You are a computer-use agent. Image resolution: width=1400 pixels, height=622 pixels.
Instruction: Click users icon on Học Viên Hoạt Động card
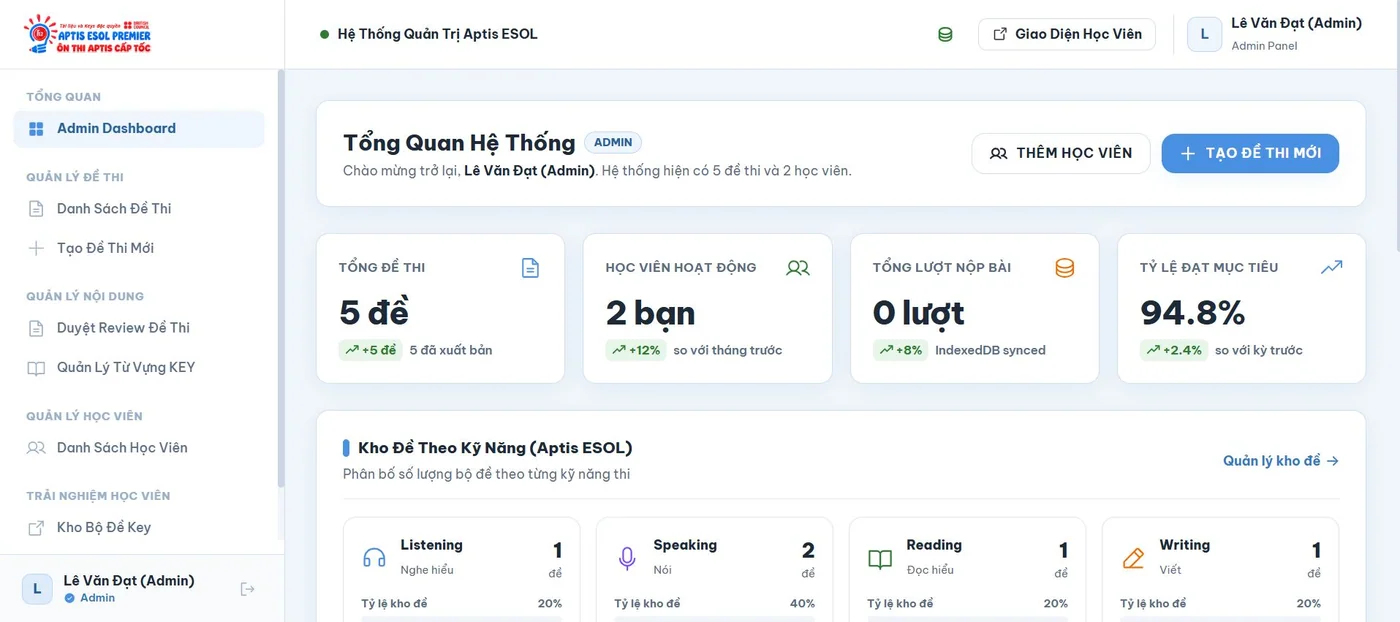click(798, 268)
